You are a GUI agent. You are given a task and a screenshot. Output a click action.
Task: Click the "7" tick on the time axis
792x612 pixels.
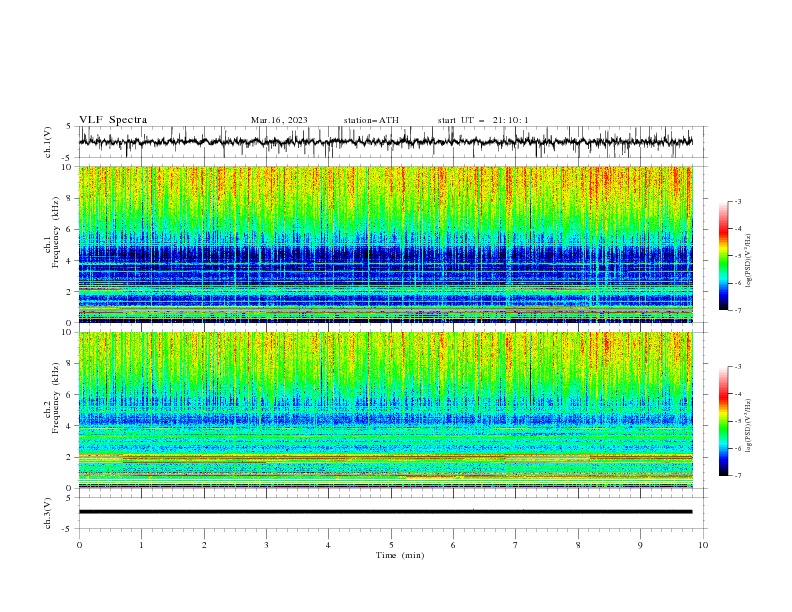pos(516,545)
